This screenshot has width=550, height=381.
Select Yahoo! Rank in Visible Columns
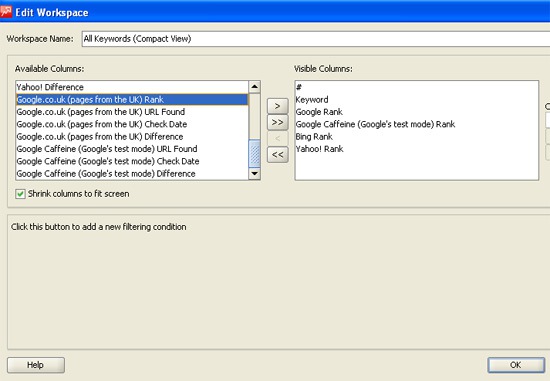(x=416, y=149)
